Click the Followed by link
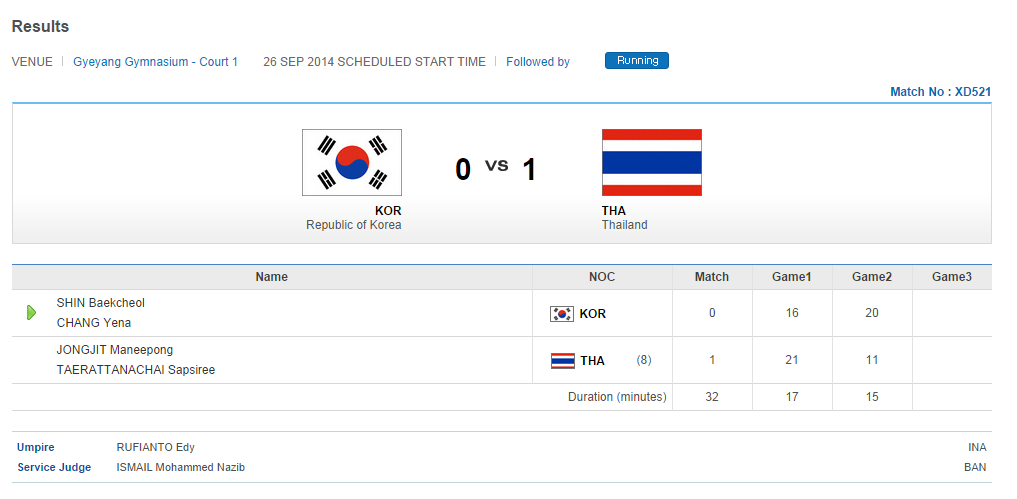This screenshot has height=499, width=1017. [x=538, y=62]
